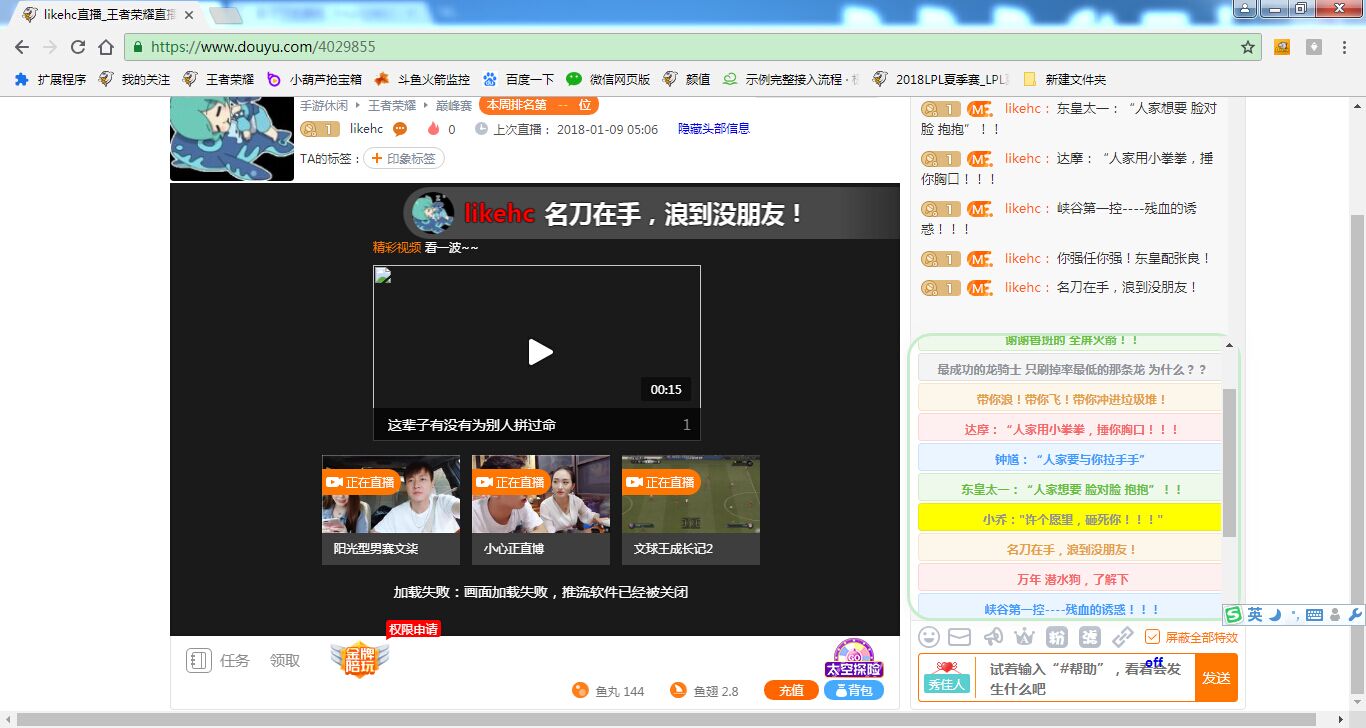Click the 手游休闲 breadcrumb
This screenshot has width=1366, height=728.
324,105
